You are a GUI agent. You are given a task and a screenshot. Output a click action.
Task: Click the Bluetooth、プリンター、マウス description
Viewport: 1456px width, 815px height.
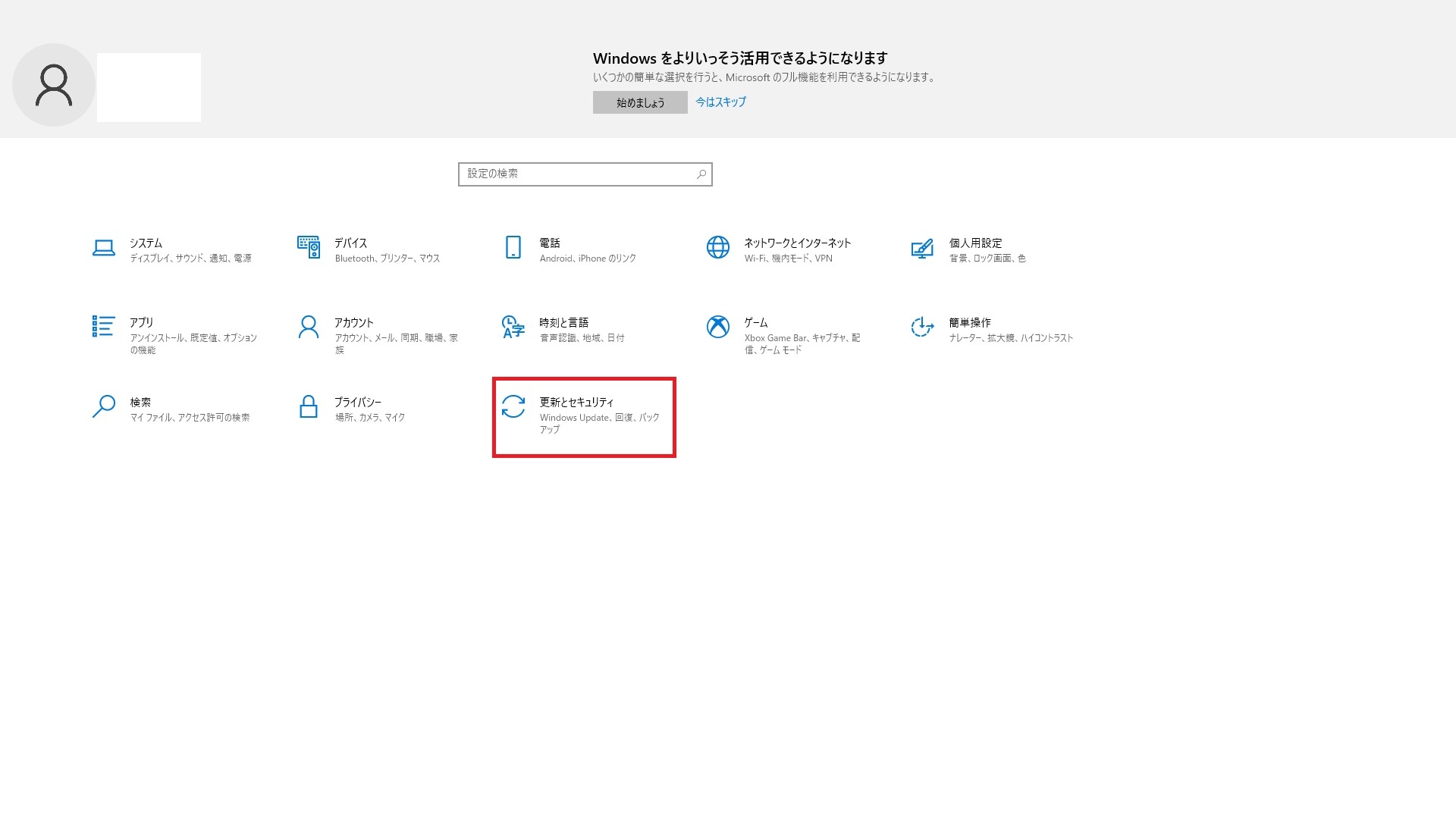(388, 259)
